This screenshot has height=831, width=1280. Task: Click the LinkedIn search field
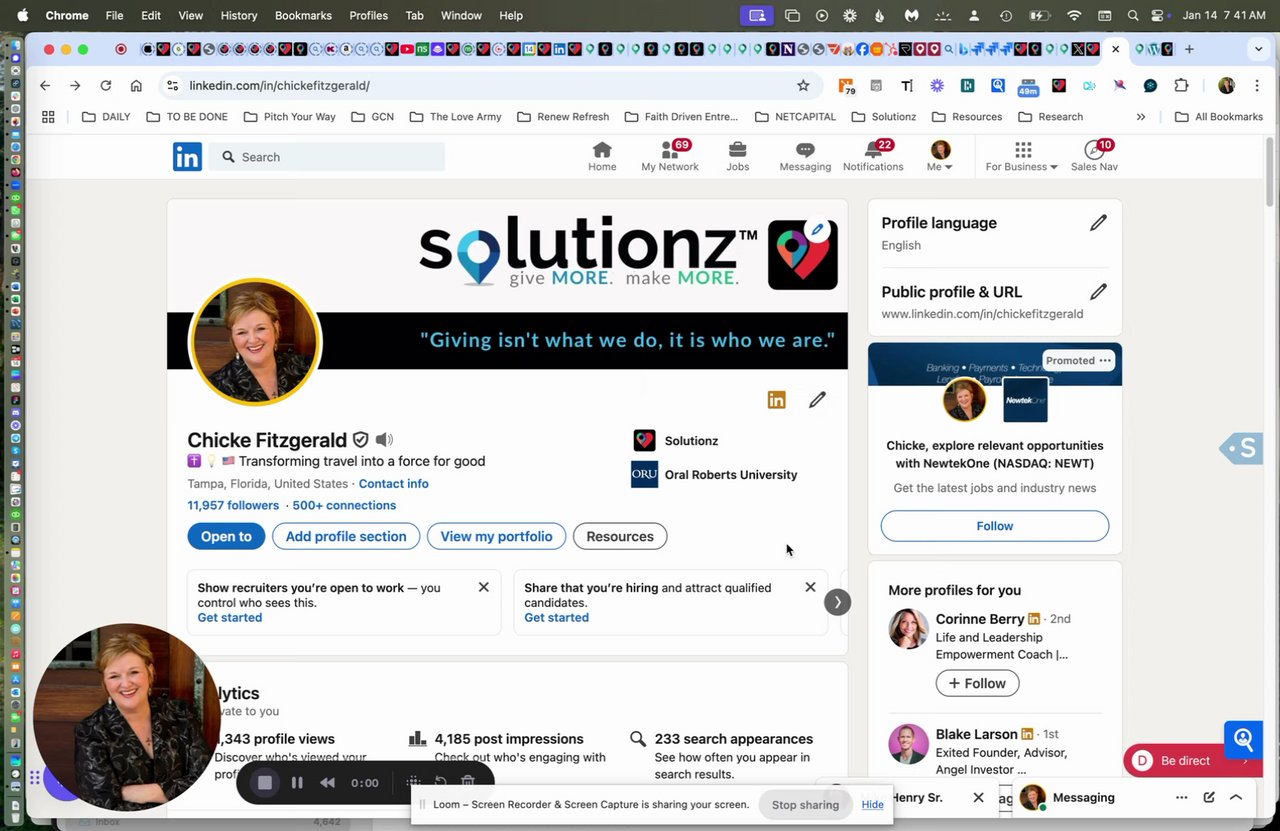(x=327, y=157)
